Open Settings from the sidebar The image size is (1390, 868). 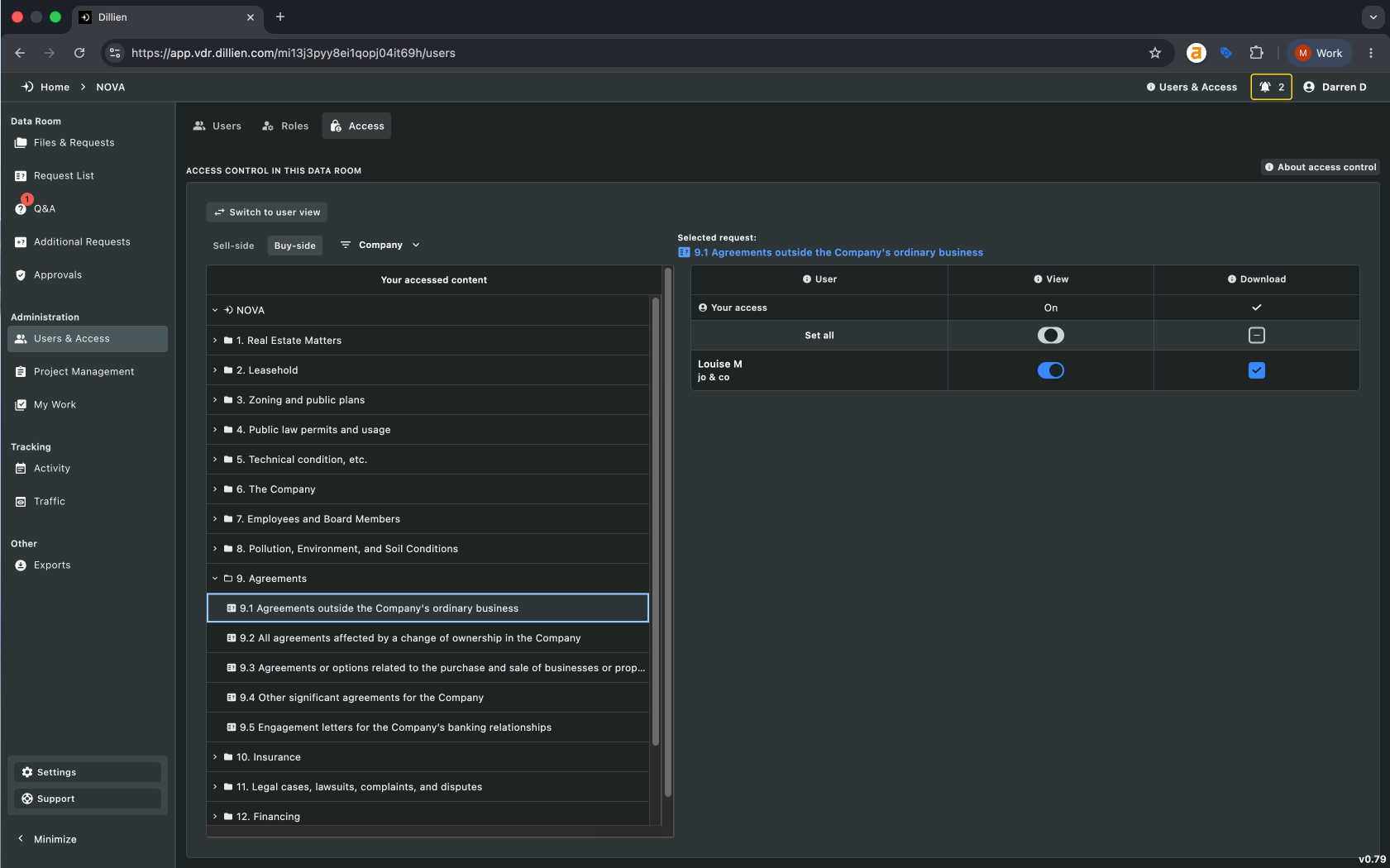coord(88,772)
